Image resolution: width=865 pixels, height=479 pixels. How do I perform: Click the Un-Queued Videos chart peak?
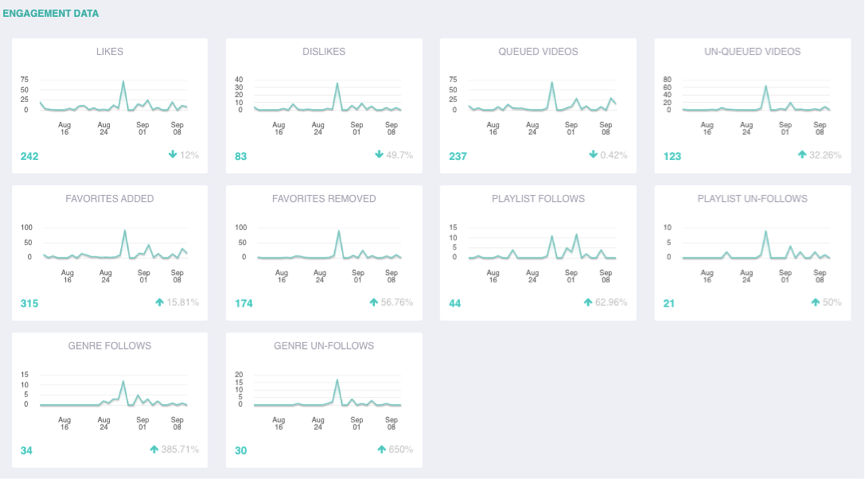click(x=766, y=86)
